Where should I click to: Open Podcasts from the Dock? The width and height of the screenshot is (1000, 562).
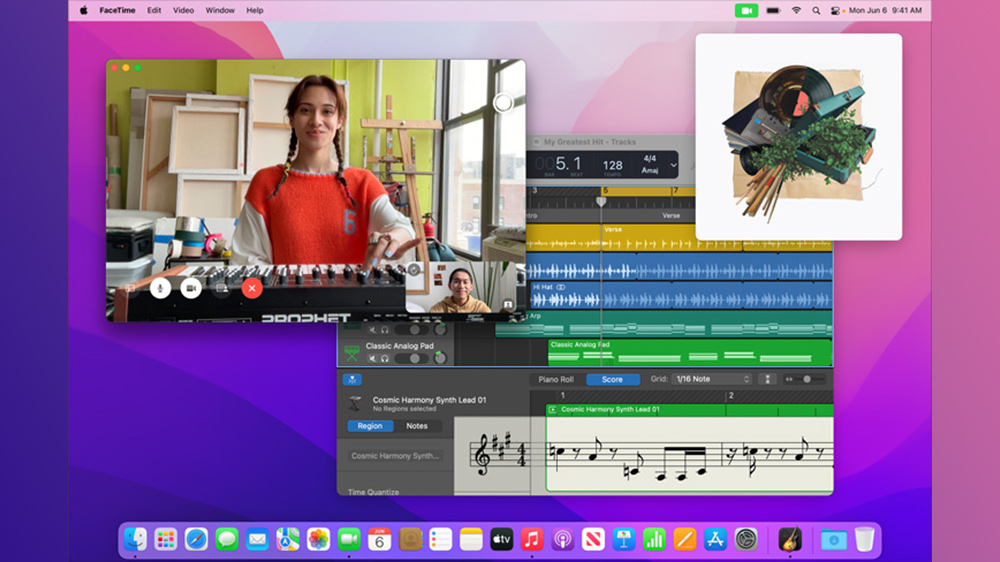562,540
